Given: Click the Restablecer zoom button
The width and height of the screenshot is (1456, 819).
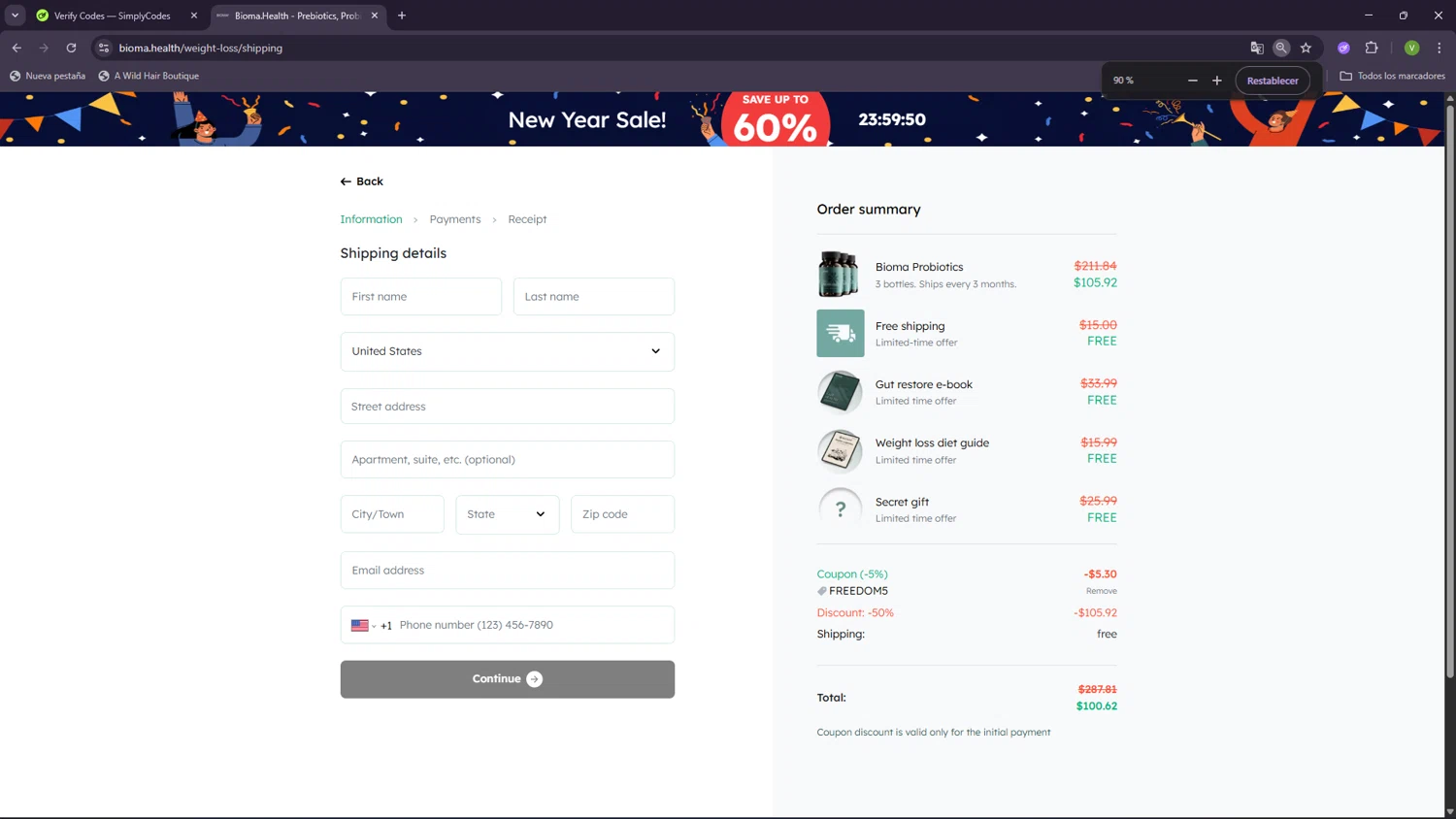Looking at the screenshot, I should point(1272,81).
